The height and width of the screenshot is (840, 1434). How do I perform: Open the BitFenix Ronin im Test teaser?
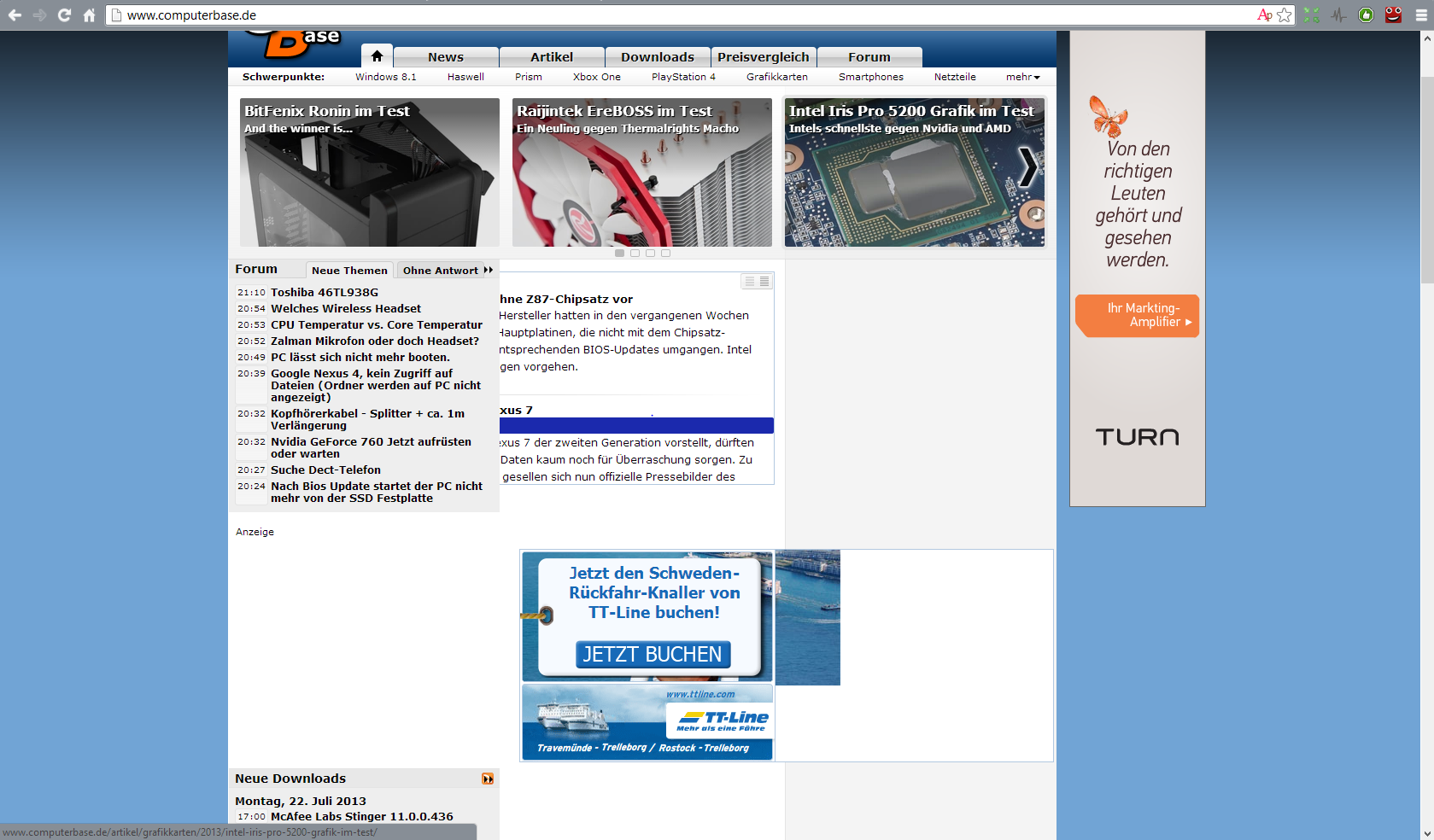(370, 172)
